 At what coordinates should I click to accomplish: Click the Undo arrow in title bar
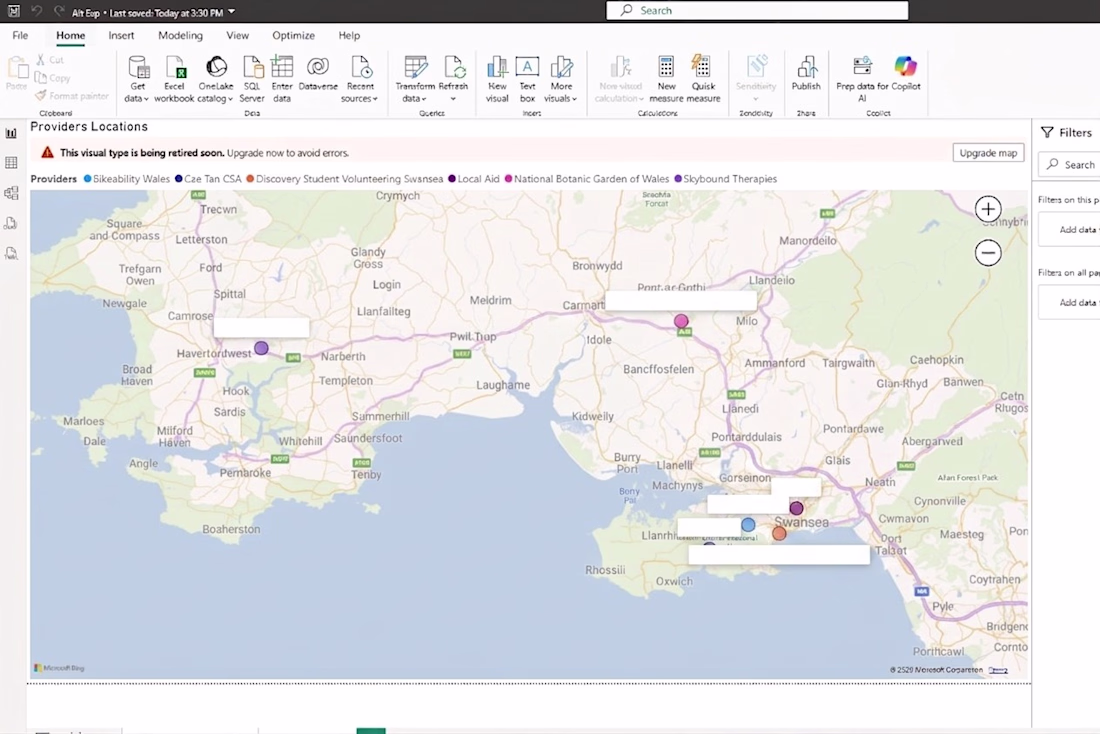coord(37,11)
